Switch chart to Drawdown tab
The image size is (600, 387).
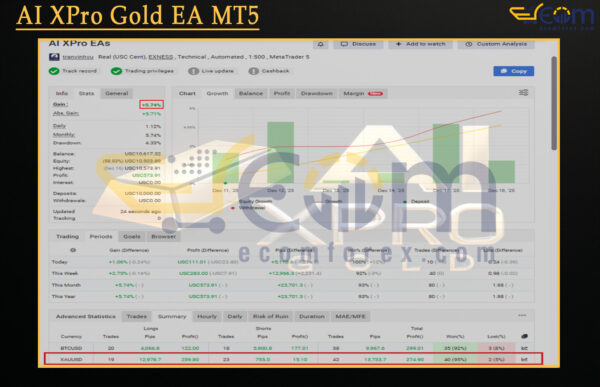point(316,93)
